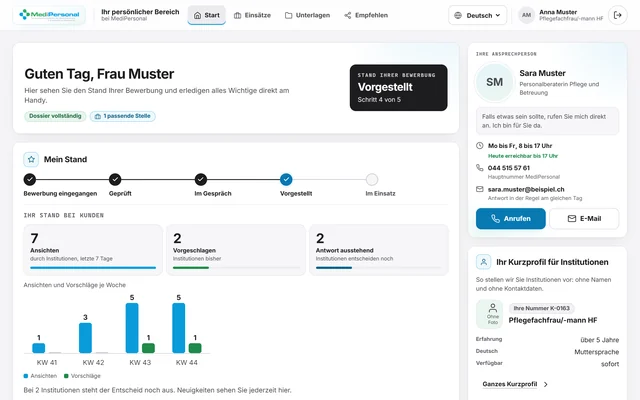Click the Anna Muster user name
The image size is (640, 400).
point(558,12)
